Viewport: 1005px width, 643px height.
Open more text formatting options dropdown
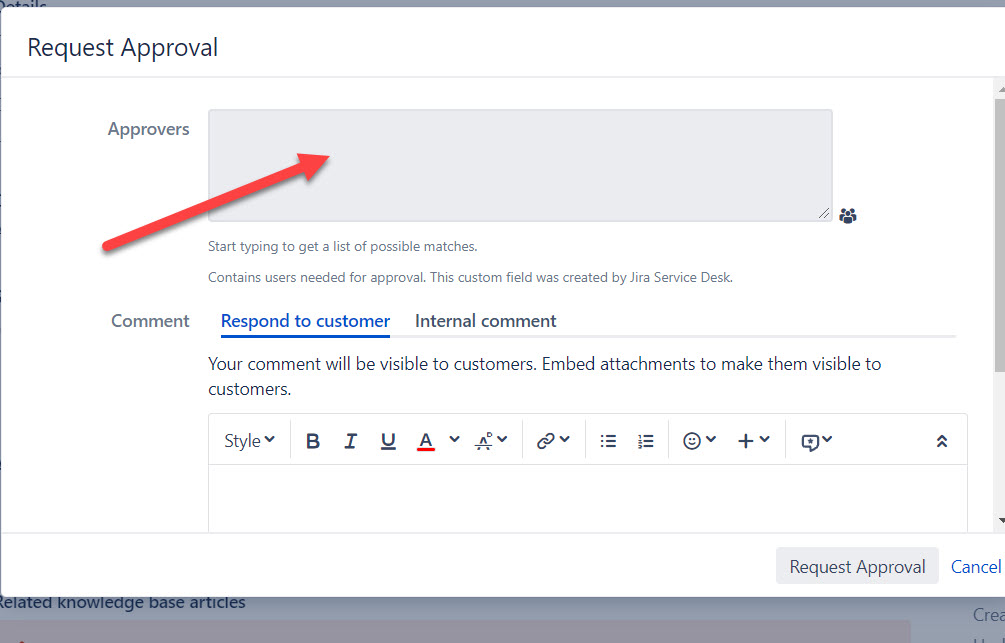(x=491, y=440)
